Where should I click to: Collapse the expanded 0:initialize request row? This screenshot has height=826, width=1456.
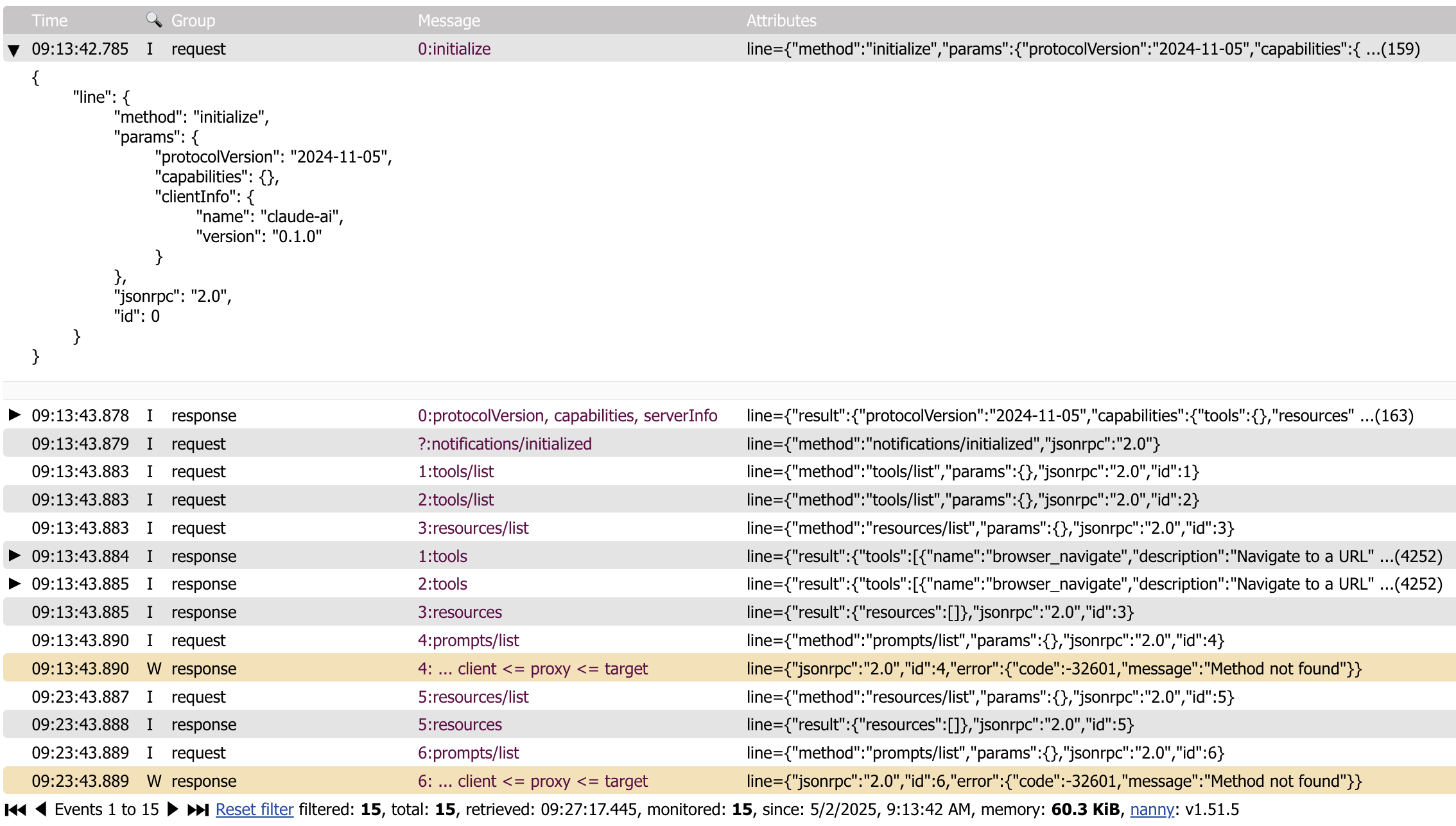tap(13, 50)
